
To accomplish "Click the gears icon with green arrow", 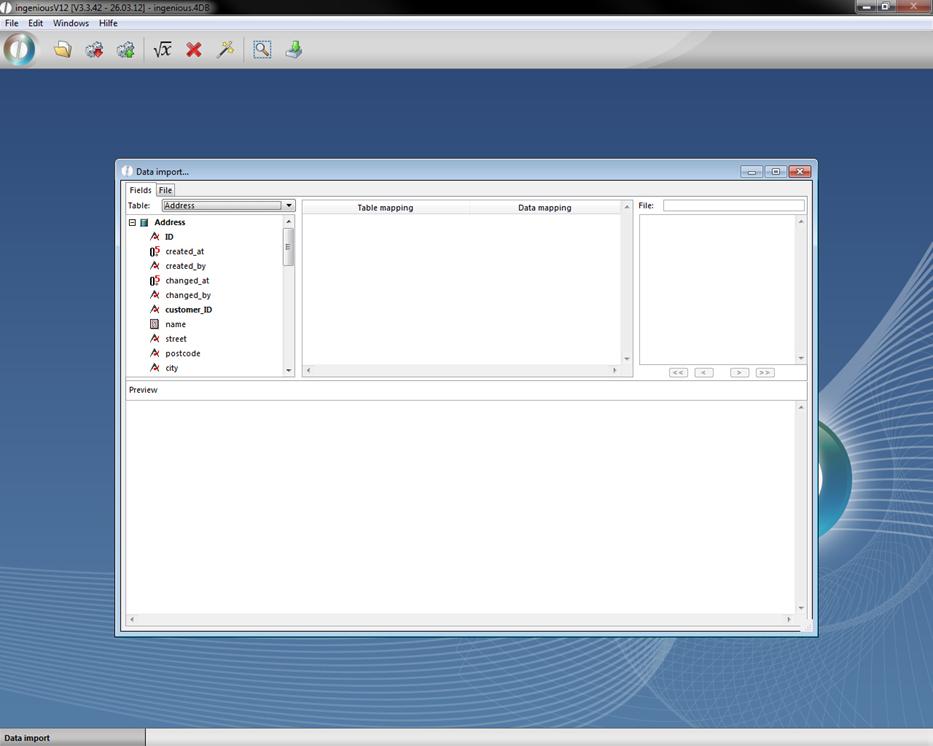I will coord(125,49).
